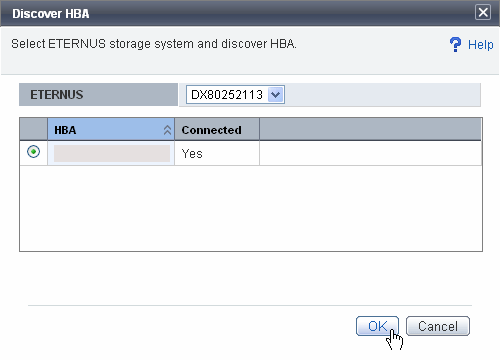Open the ETERNUS dropdown arrow
The image size is (500, 360).
coord(276,95)
